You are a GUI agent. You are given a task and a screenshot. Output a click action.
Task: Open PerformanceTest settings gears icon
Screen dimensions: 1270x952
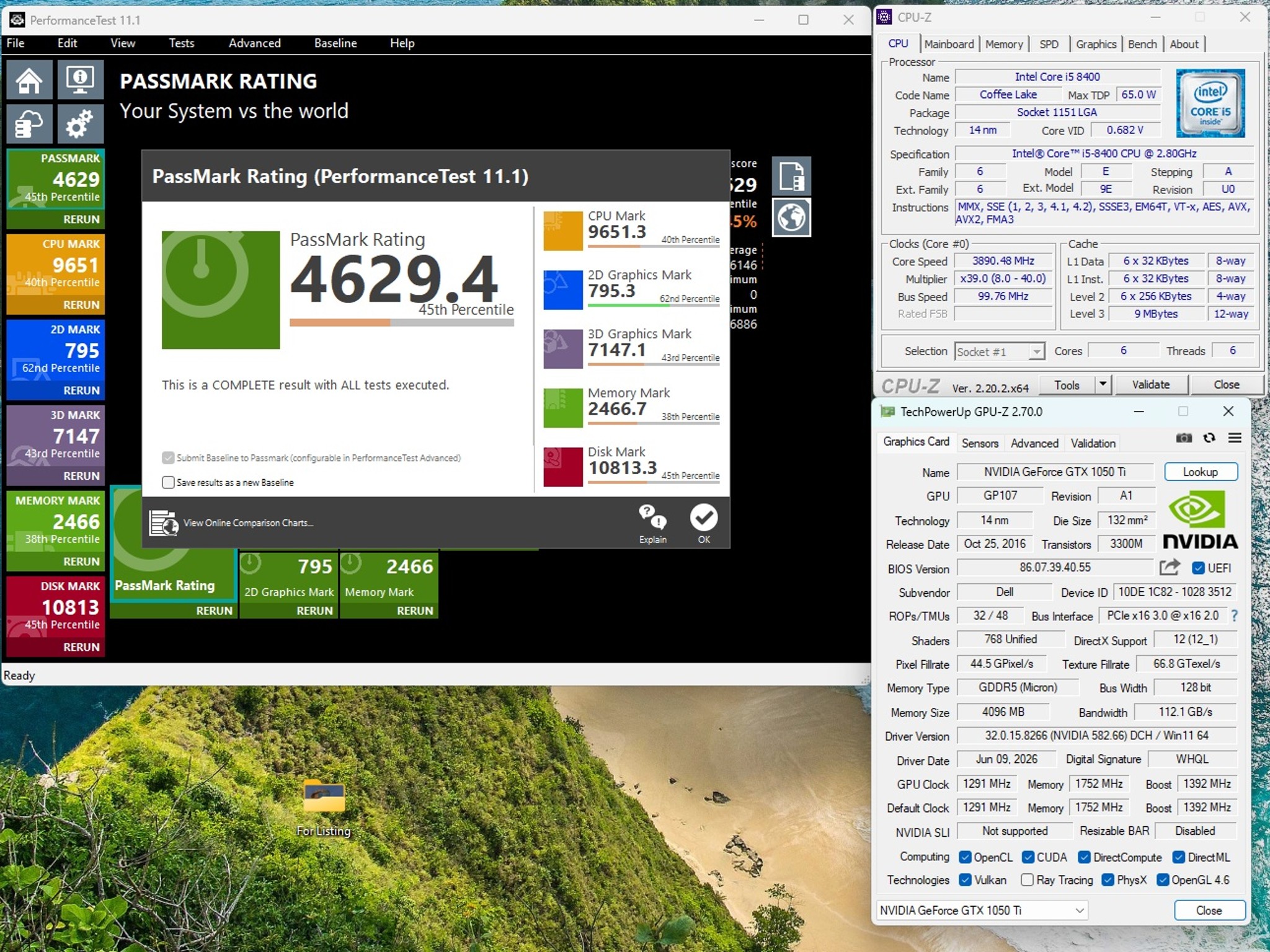pyautogui.click(x=81, y=124)
